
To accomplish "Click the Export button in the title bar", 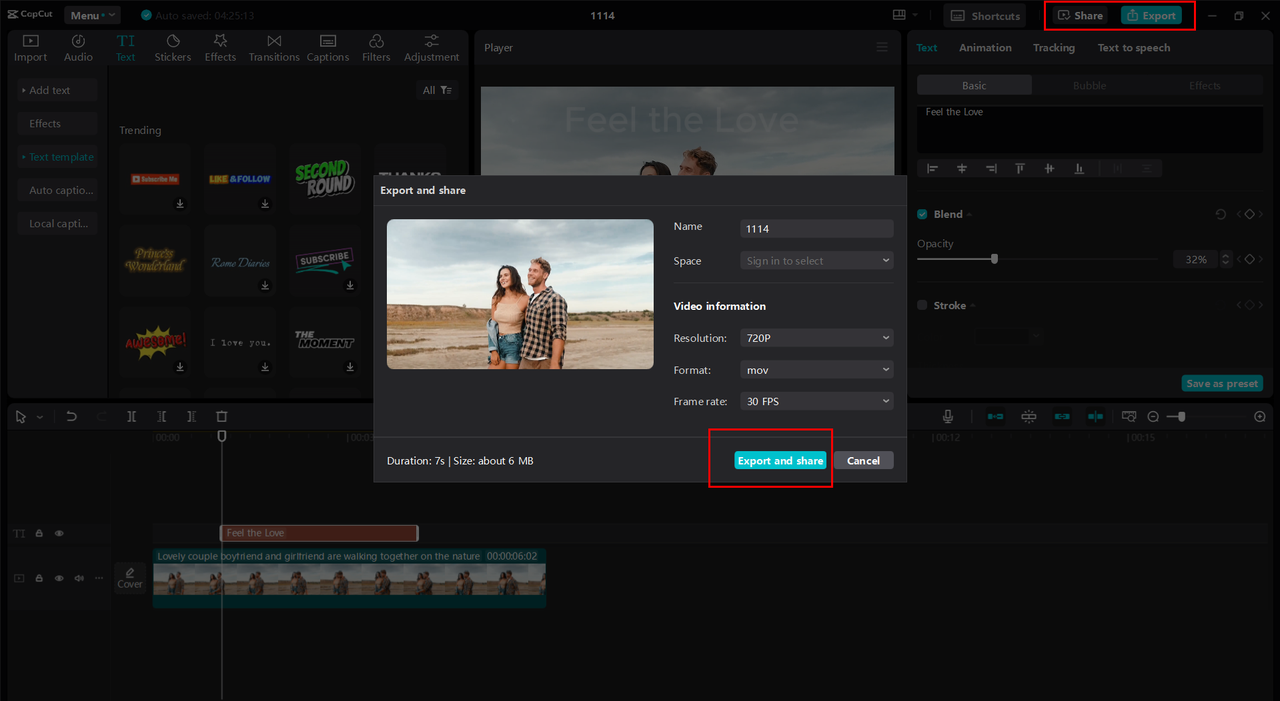I will pyautogui.click(x=1151, y=16).
